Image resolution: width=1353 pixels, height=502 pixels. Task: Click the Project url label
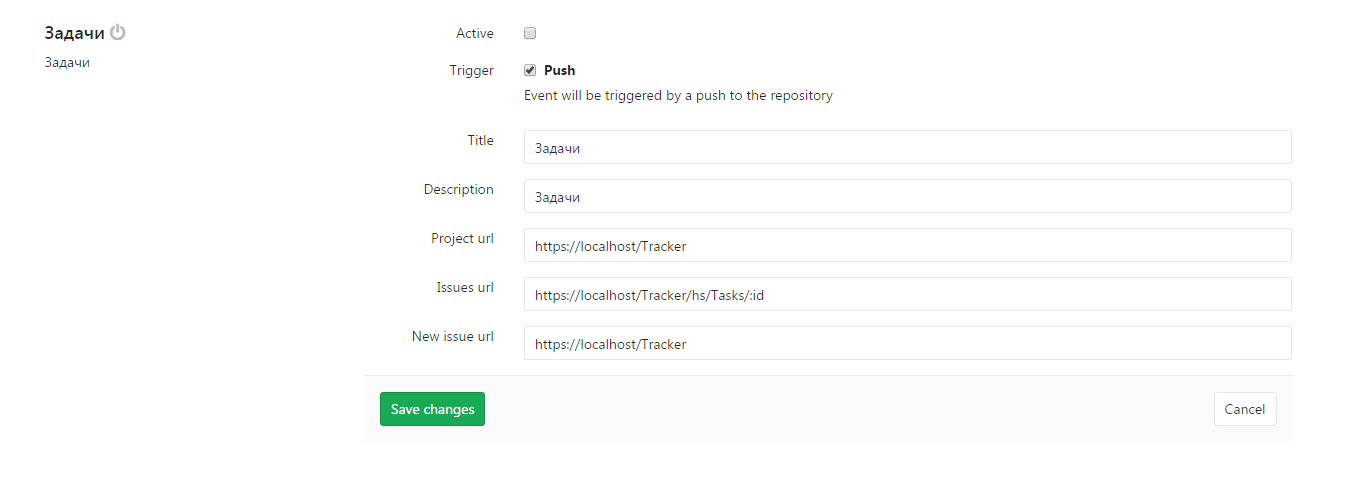tap(463, 238)
